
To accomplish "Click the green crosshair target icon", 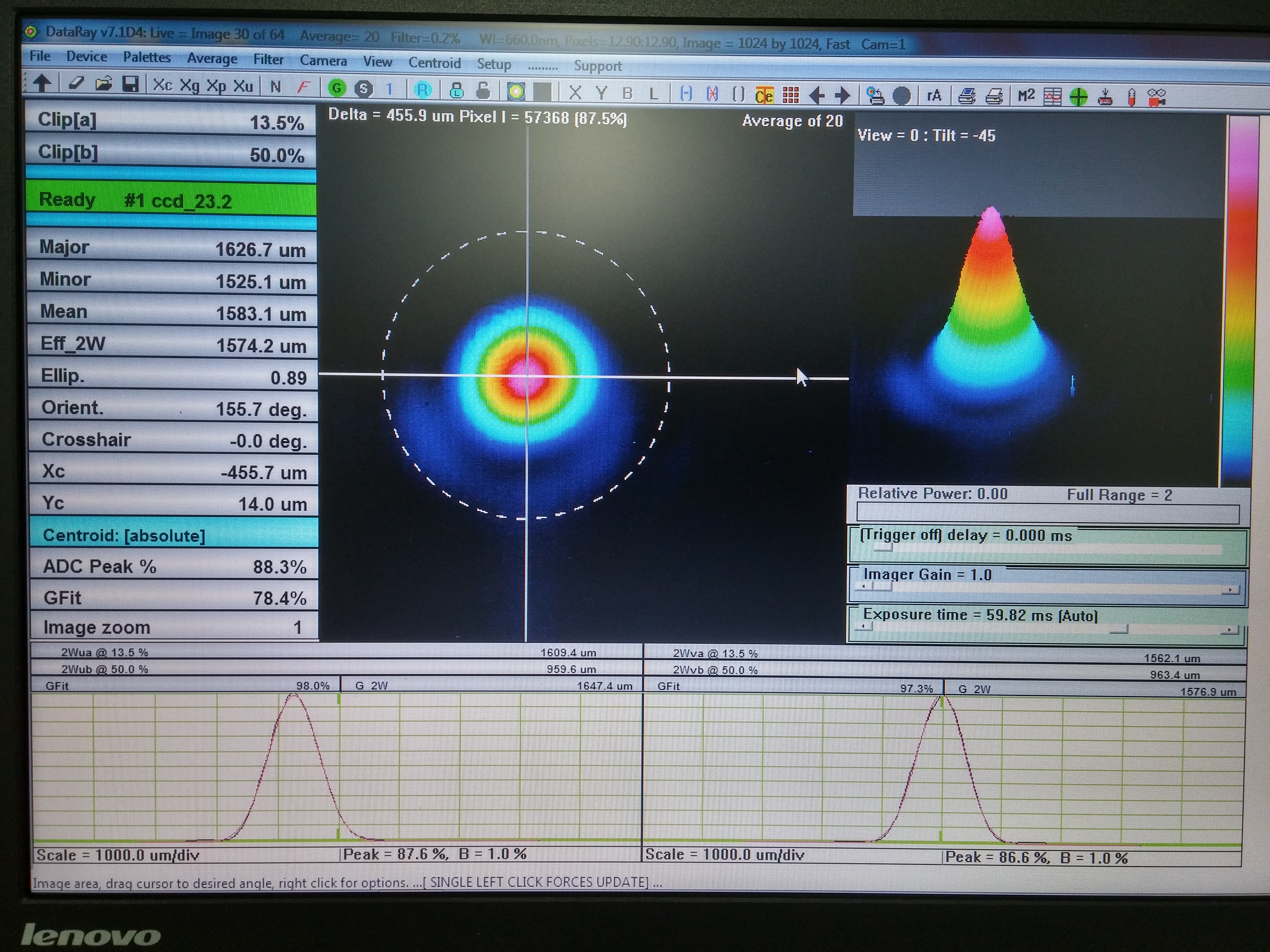I will [1078, 96].
